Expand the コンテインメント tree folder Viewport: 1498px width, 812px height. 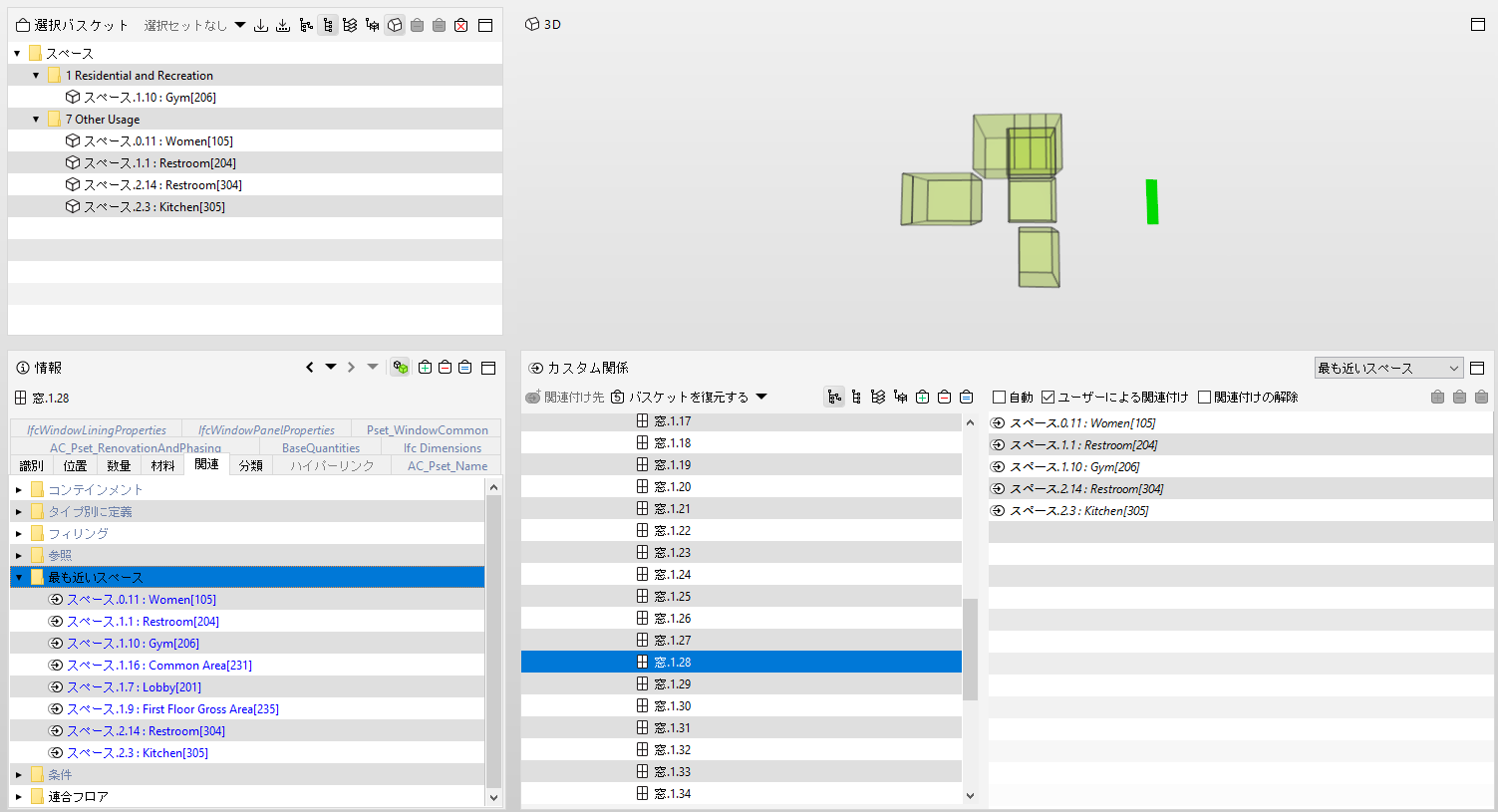point(19,489)
